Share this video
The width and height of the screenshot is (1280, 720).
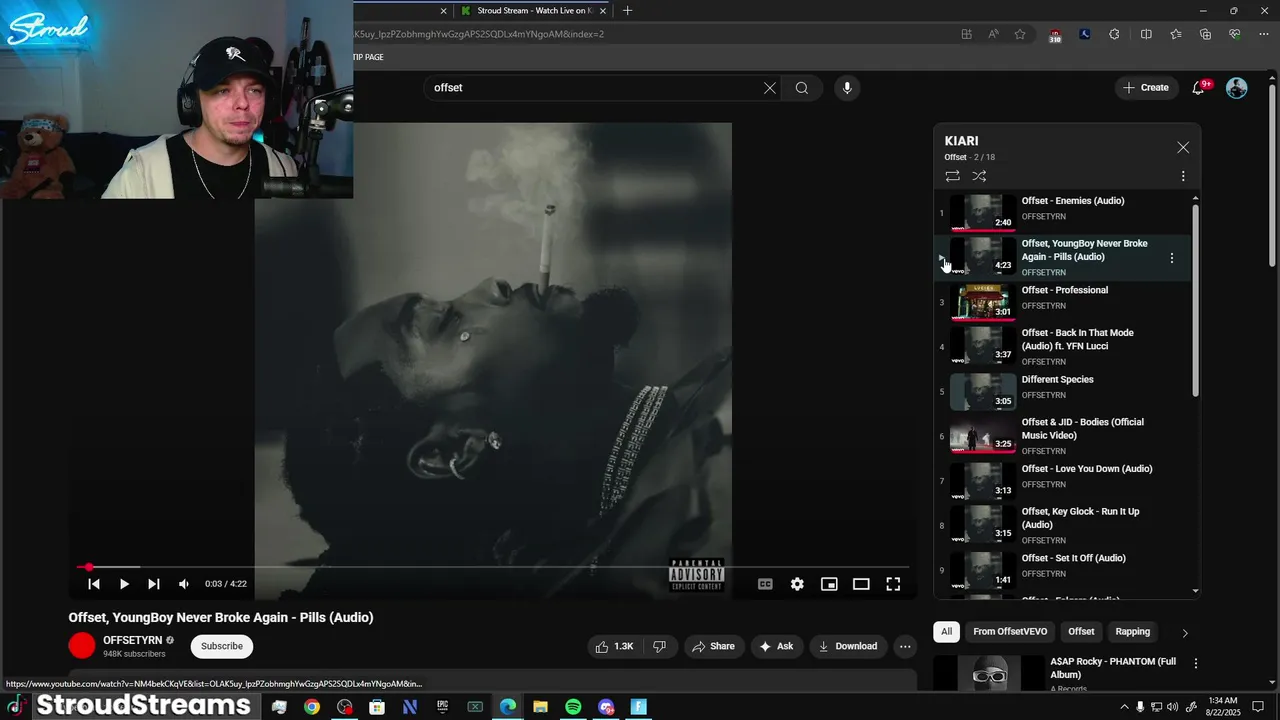coord(713,646)
